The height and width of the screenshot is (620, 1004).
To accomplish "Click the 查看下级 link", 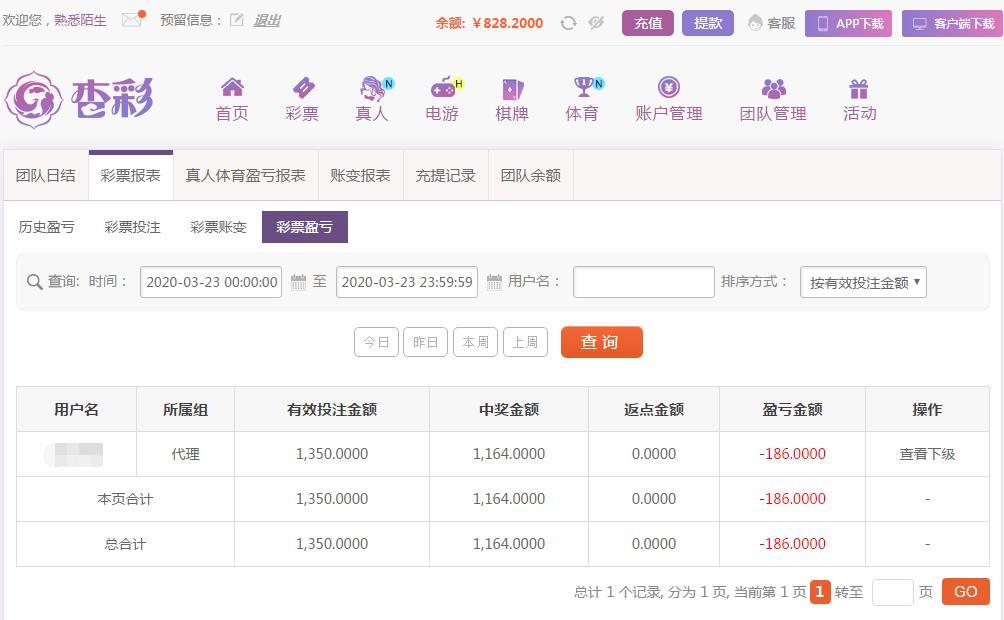I will click(x=927, y=454).
